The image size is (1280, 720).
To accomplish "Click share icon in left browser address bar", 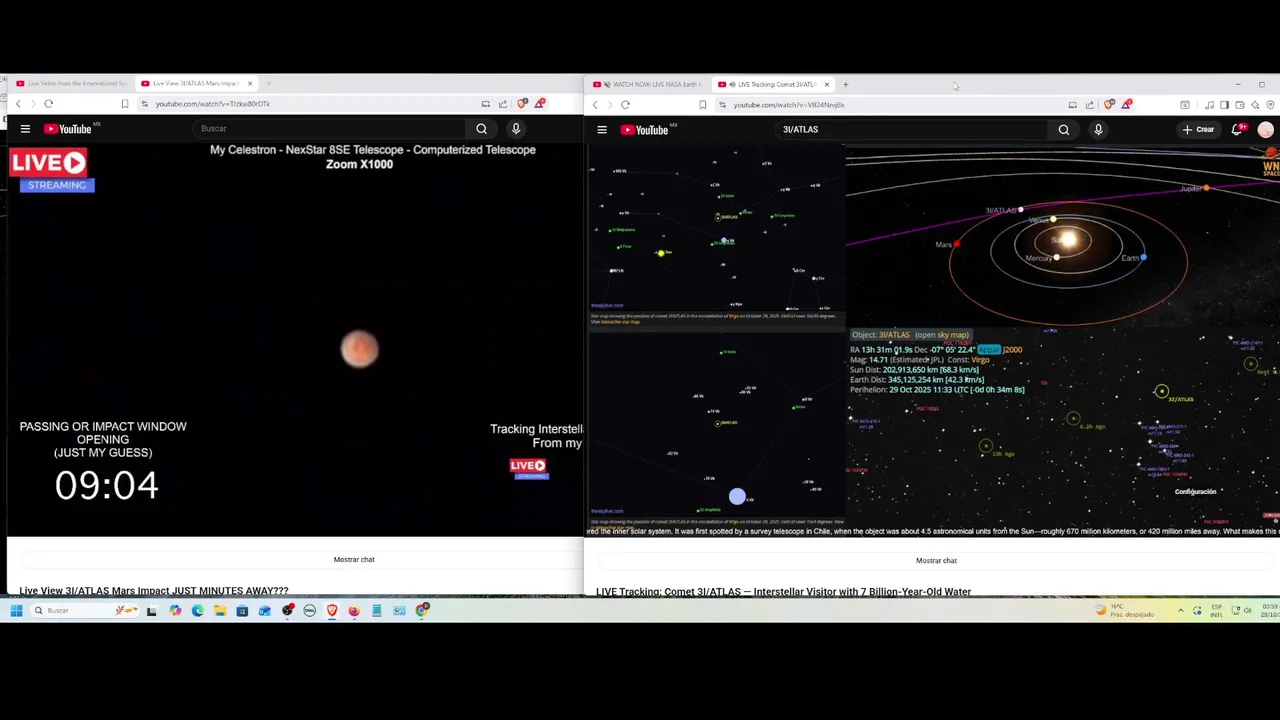I will coord(503,103).
